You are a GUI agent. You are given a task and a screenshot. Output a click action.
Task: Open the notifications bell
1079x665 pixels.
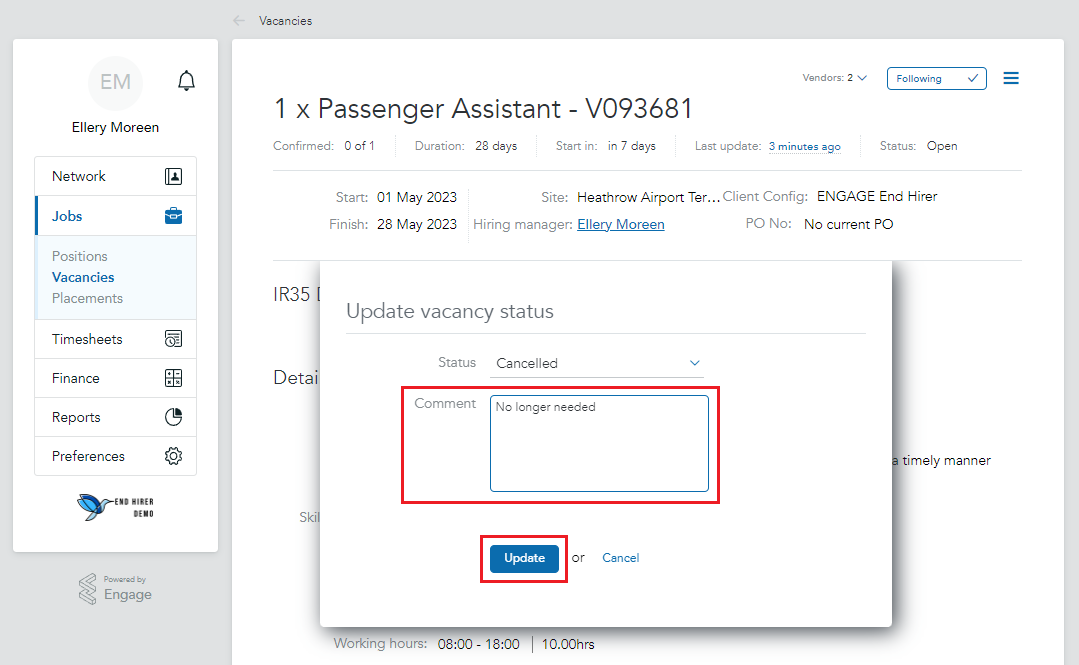pos(186,81)
